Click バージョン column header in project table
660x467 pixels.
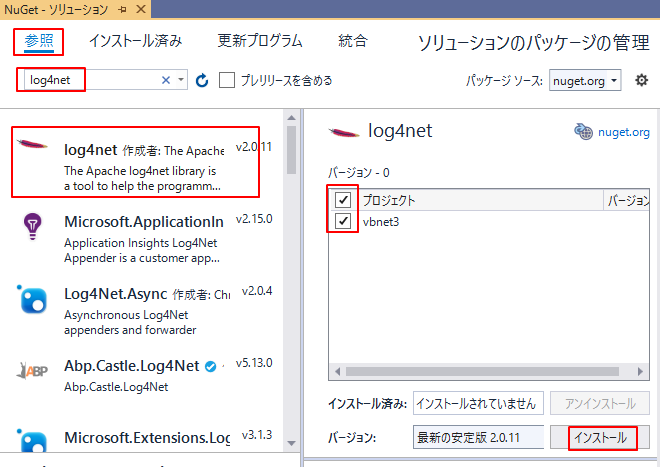click(x=627, y=200)
